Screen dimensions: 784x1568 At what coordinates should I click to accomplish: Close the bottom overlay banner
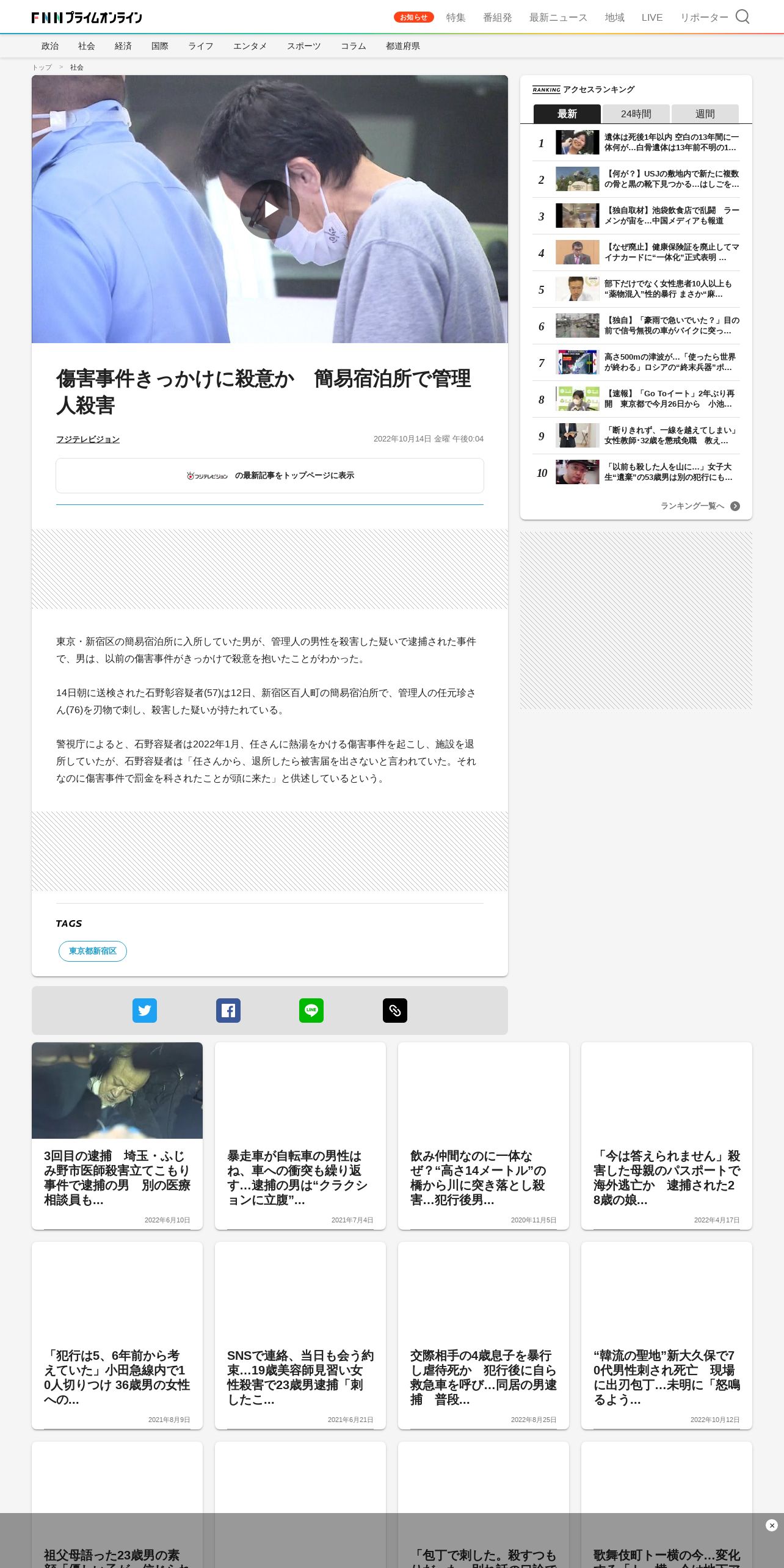pyautogui.click(x=772, y=1525)
